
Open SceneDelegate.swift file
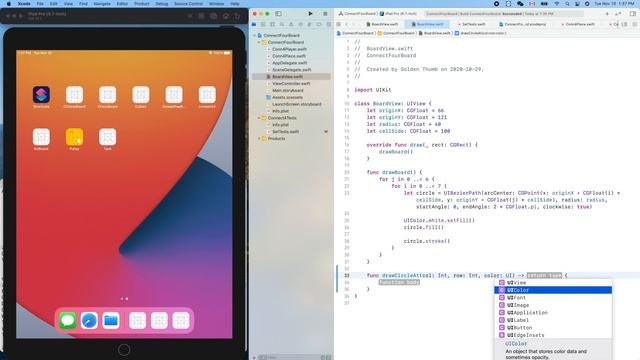(291, 70)
